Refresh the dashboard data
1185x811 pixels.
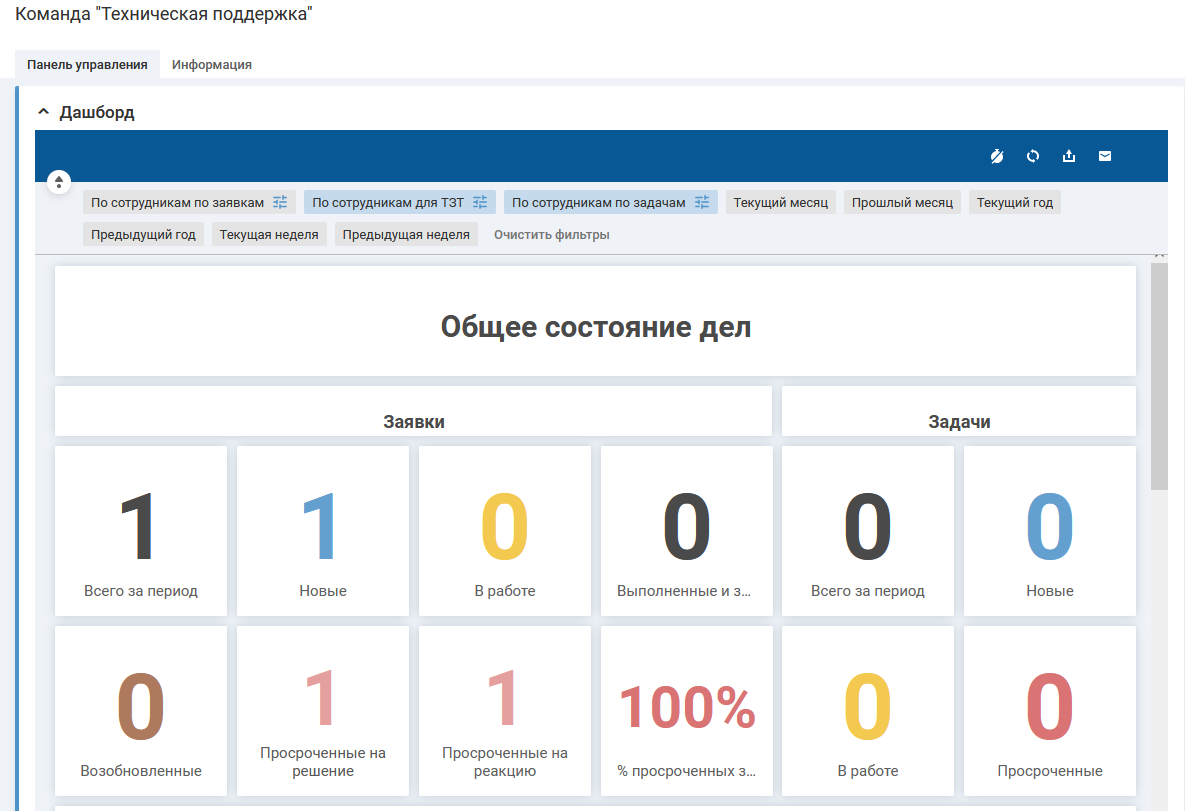click(1033, 156)
